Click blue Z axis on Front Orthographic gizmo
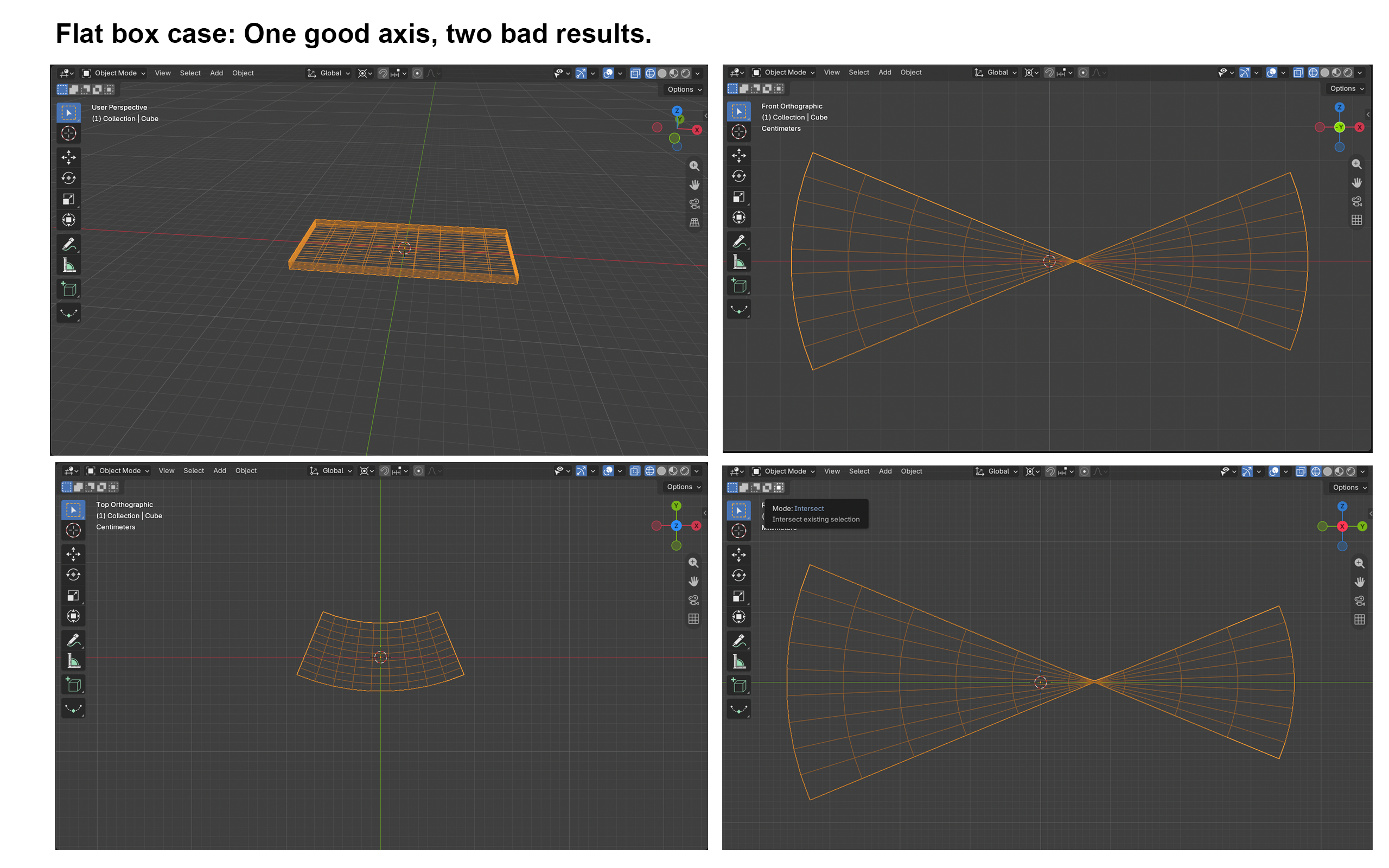The height and width of the screenshot is (868, 1389). pyautogui.click(x=1340, y=107)
